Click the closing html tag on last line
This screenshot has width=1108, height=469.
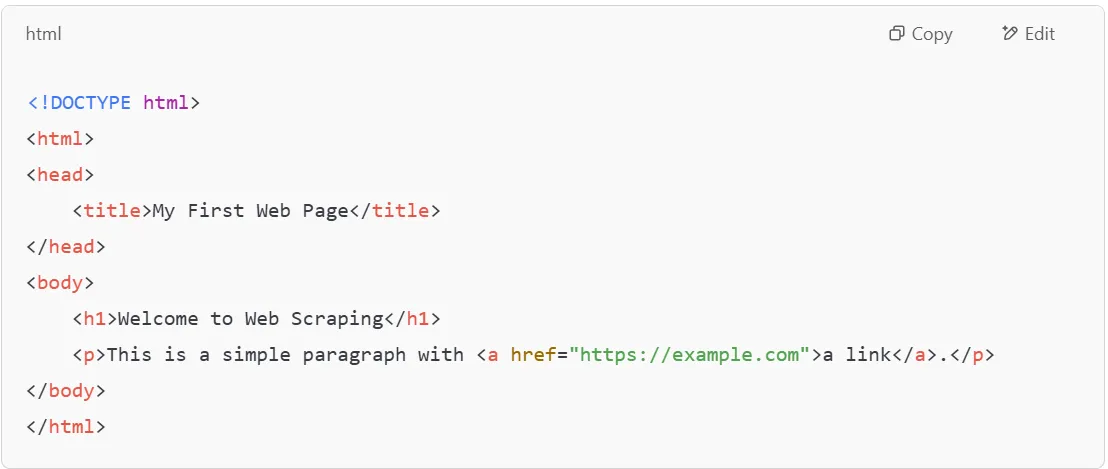[x=66, y=427]
